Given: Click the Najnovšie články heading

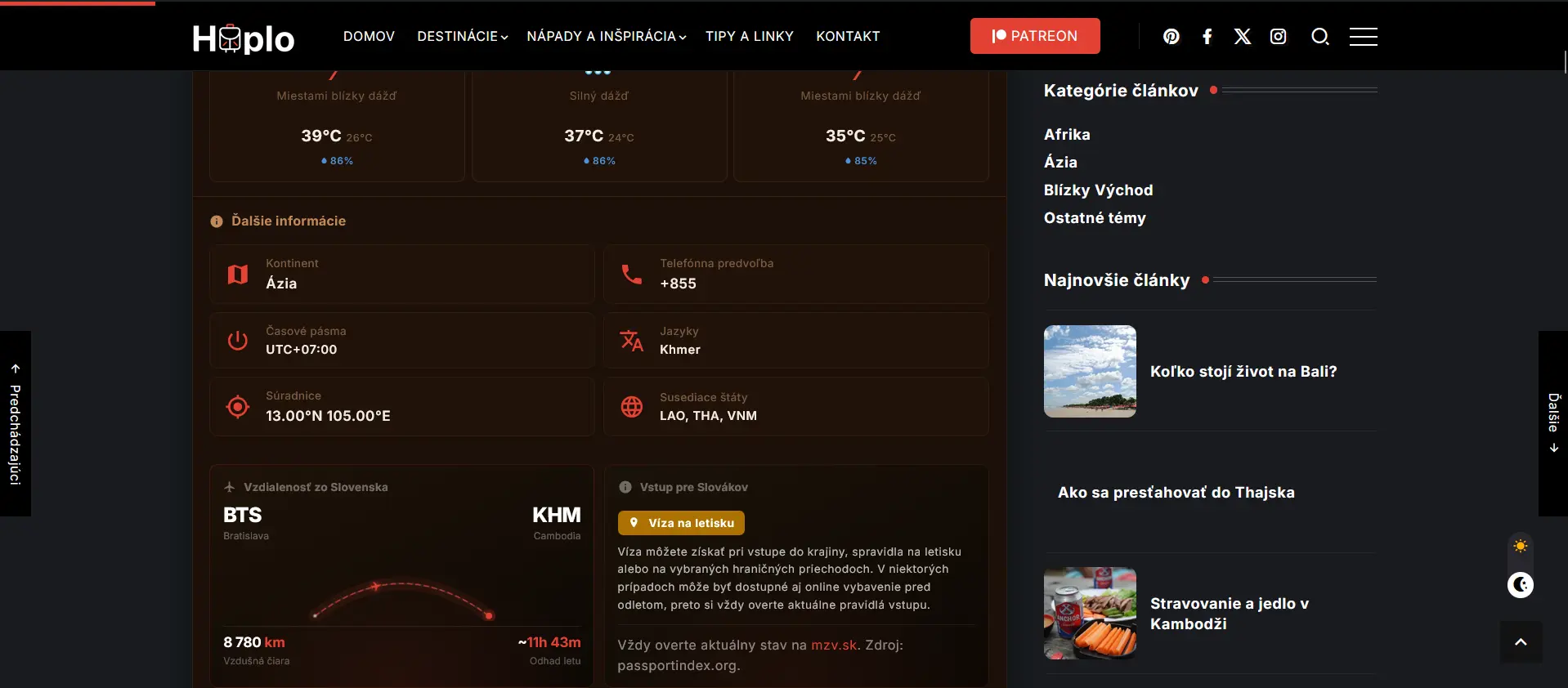Looking at the screenshot, I should tap(1117, 280).
